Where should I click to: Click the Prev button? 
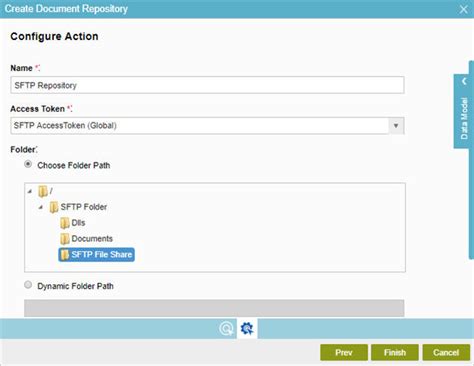coord(344,352)
